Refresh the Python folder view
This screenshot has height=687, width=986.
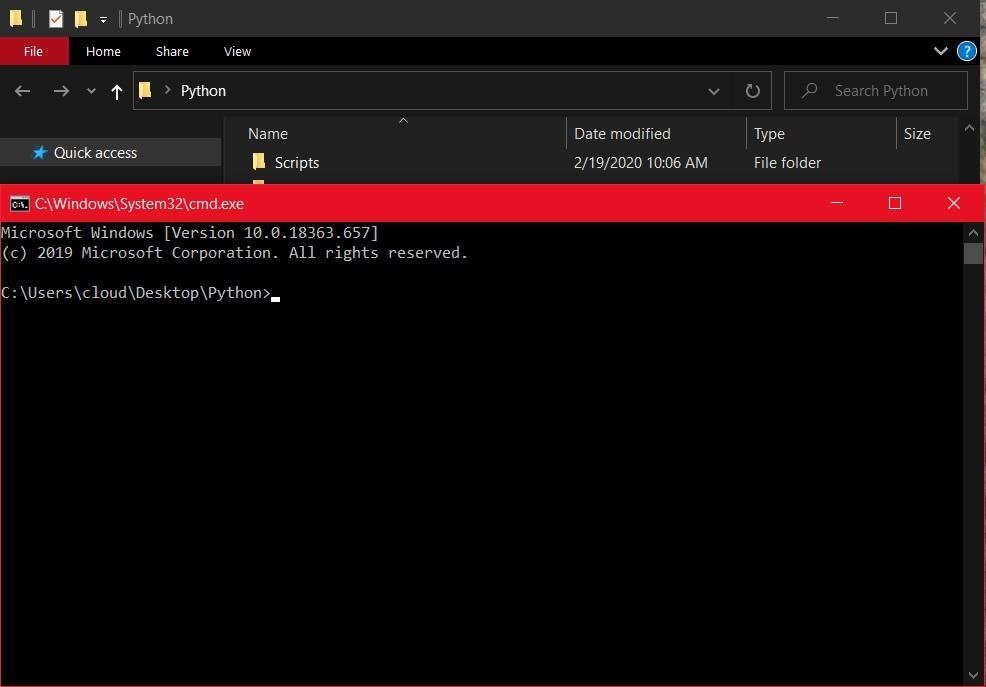tap(753, 91)
